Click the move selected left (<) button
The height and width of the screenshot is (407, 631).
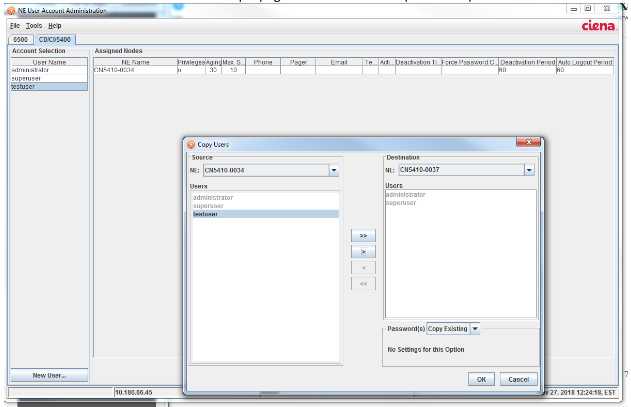pos(363,267)
